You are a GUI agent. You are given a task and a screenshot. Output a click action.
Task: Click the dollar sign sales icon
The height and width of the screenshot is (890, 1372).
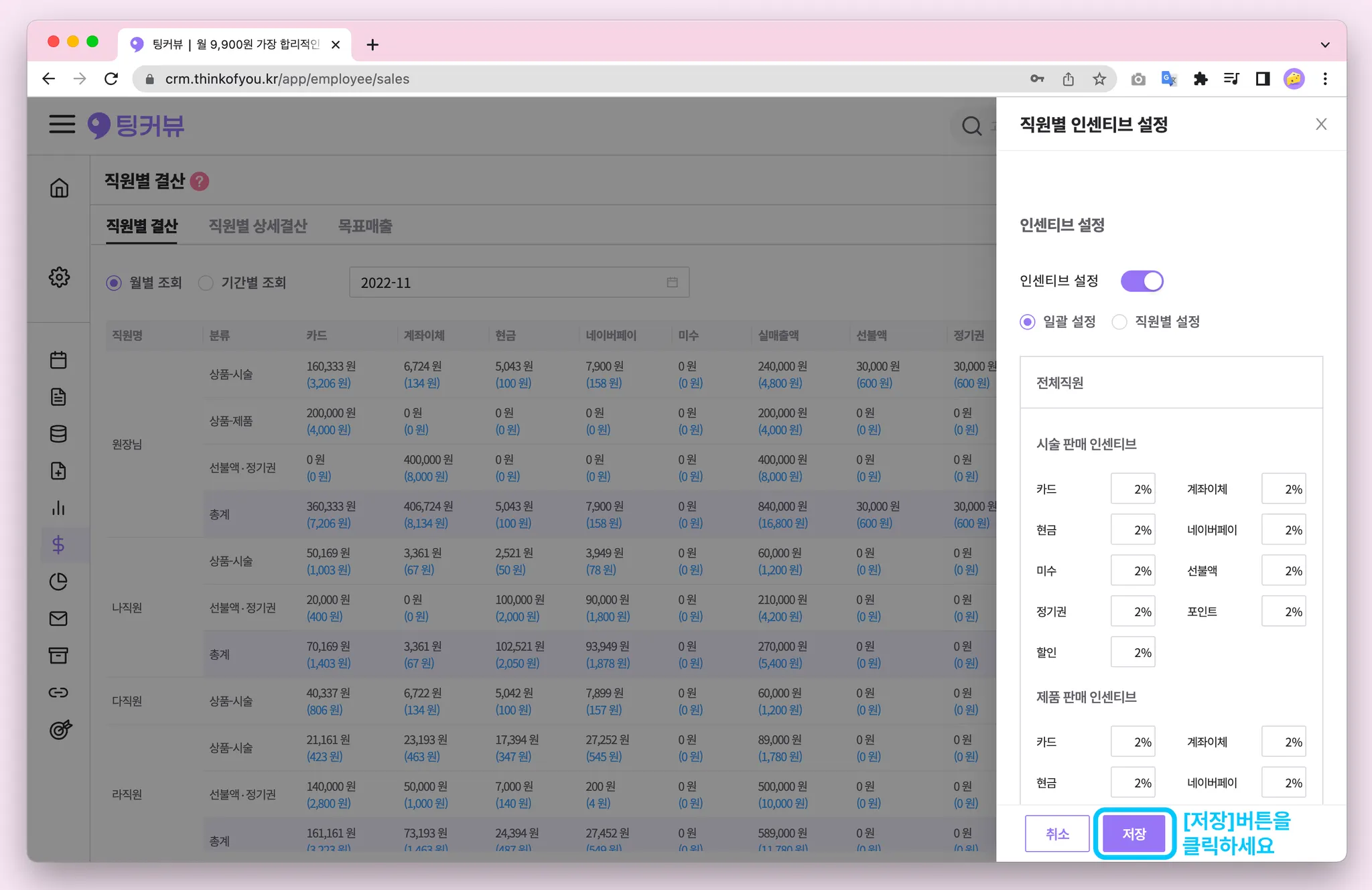coord(58,544)
